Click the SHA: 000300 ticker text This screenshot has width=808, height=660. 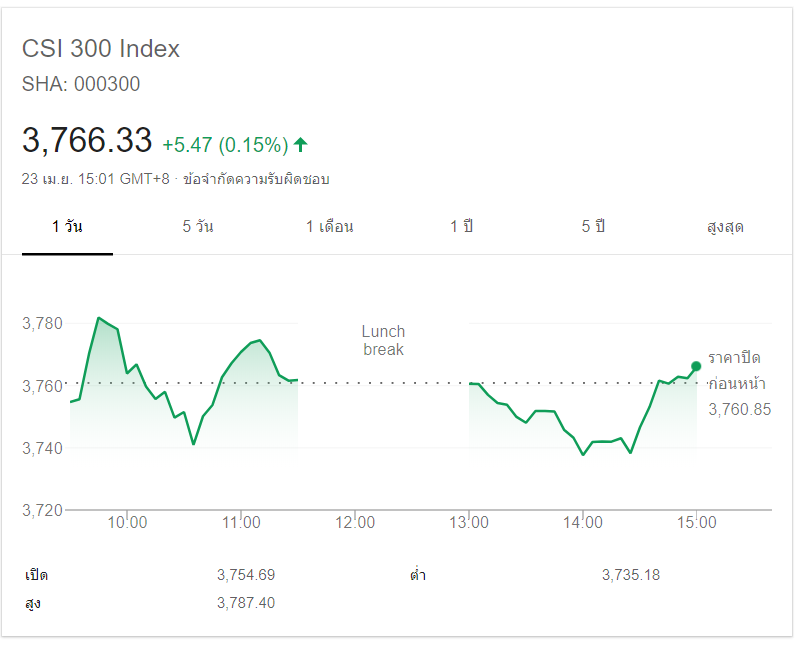81,84
